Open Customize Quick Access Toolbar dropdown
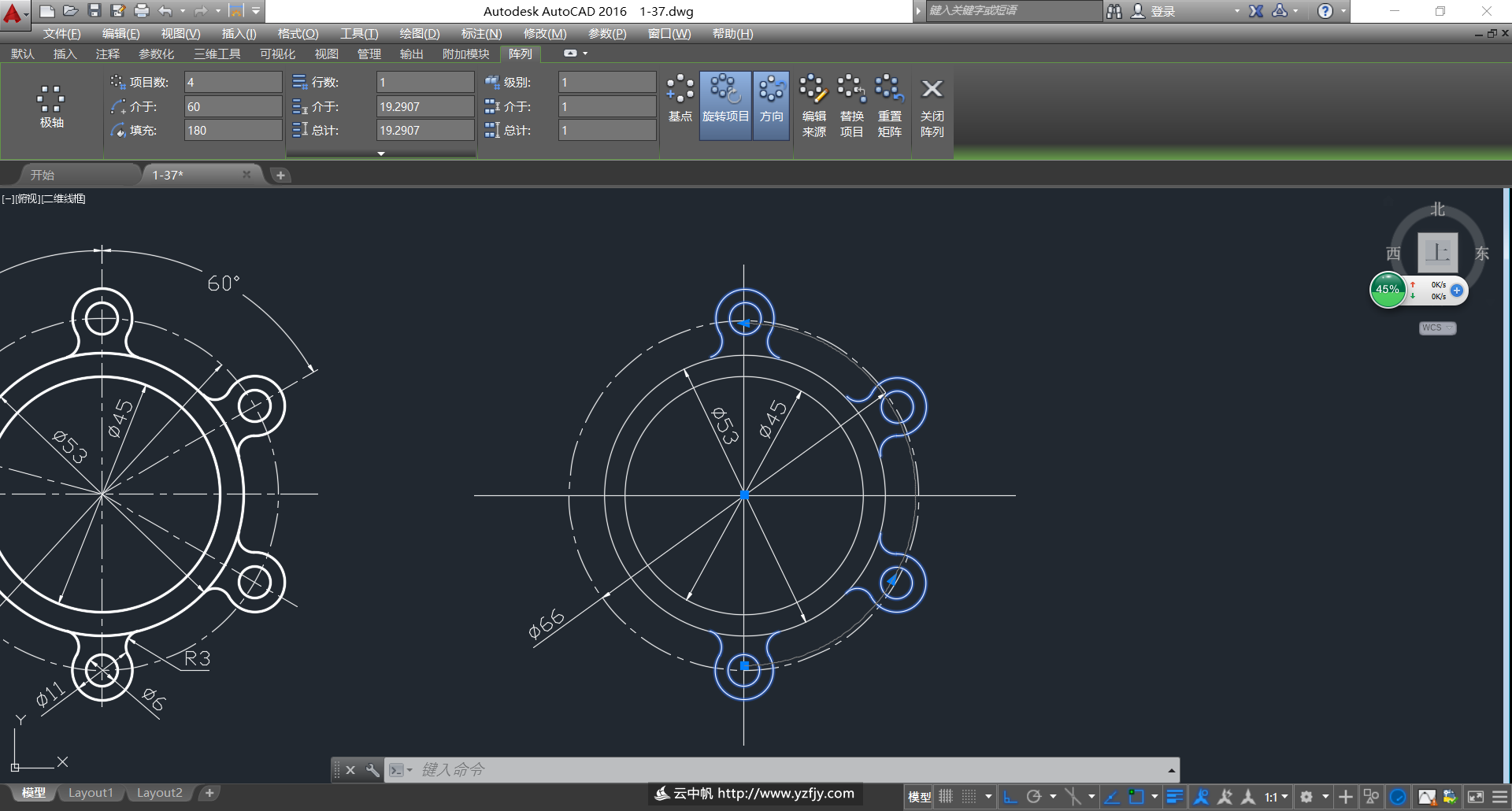This screenshot has height=811, width=1512. point(256,11)
